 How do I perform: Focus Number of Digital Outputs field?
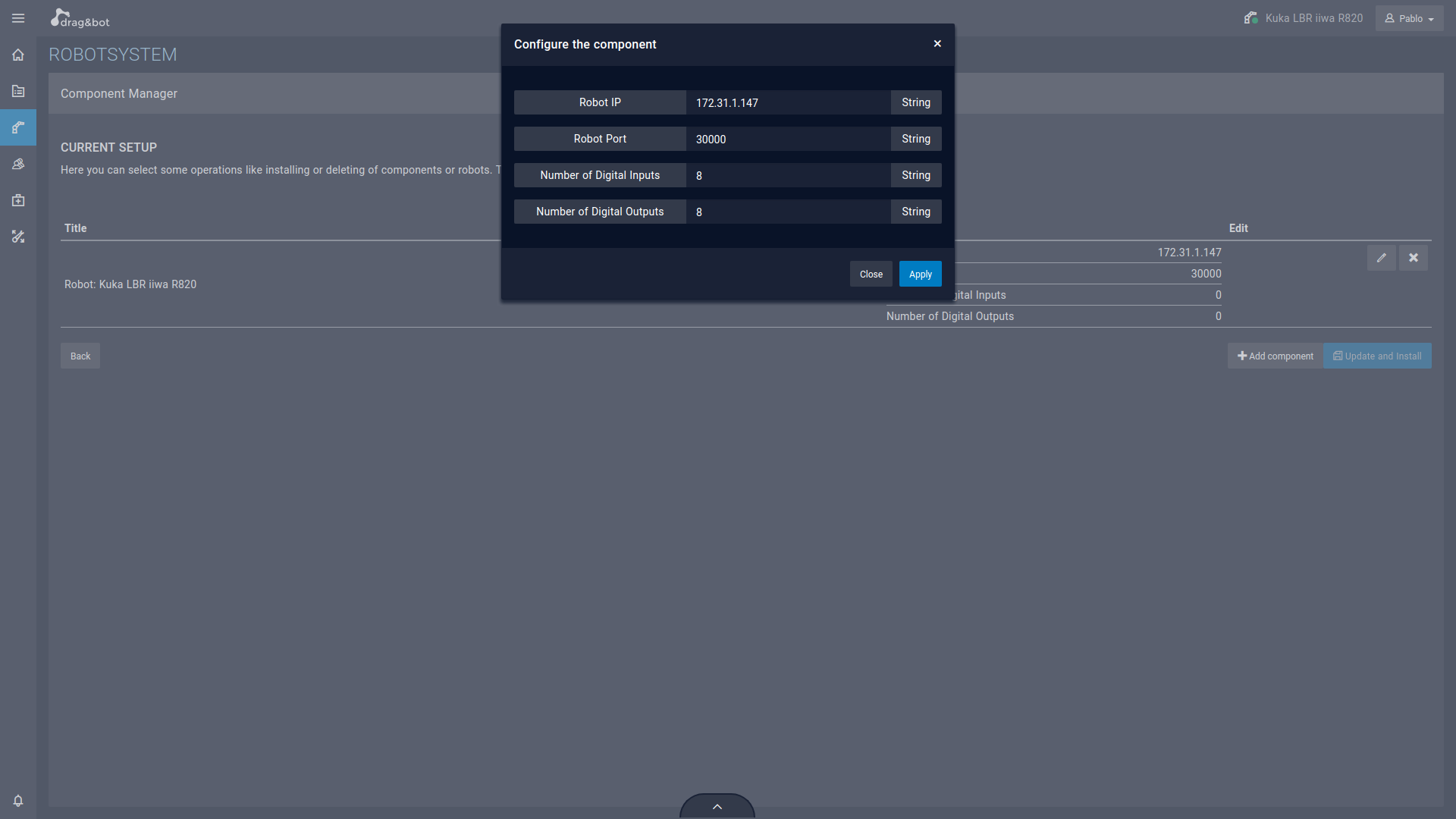coord(789,212)
